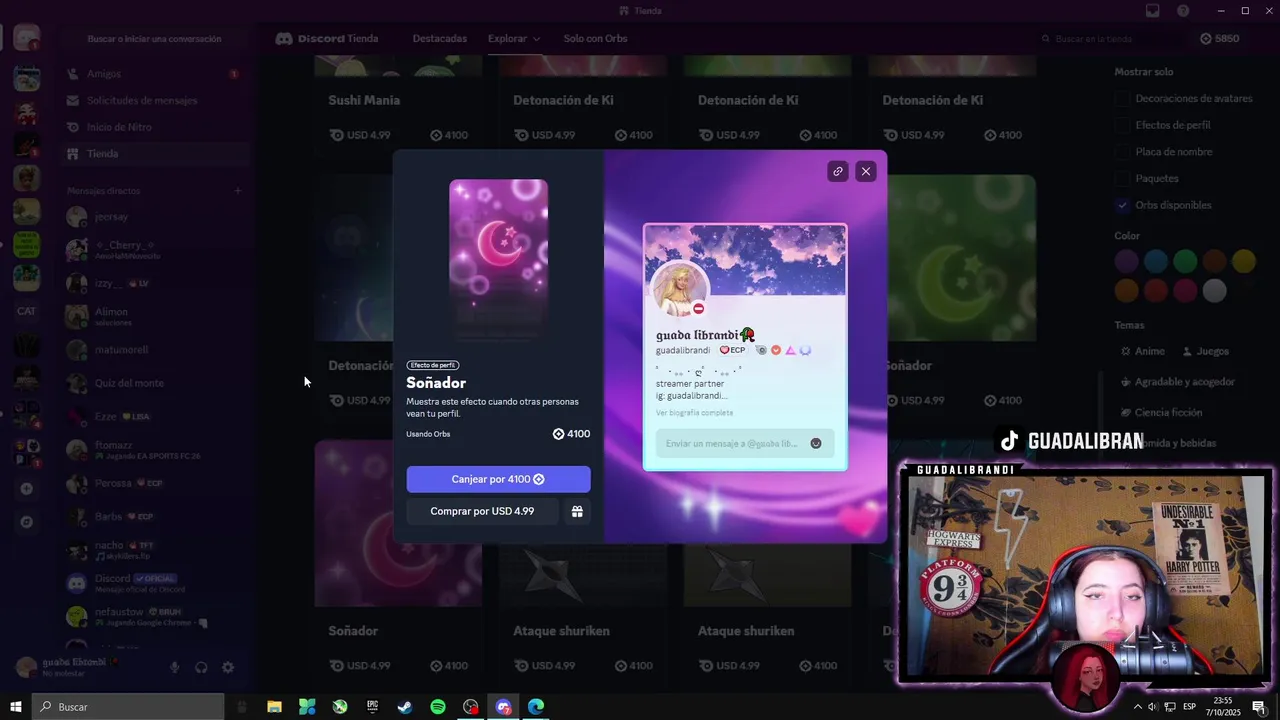Open Discord user settings gear
This screenshot has width=1280, height=720.
[x=228, y=668]
